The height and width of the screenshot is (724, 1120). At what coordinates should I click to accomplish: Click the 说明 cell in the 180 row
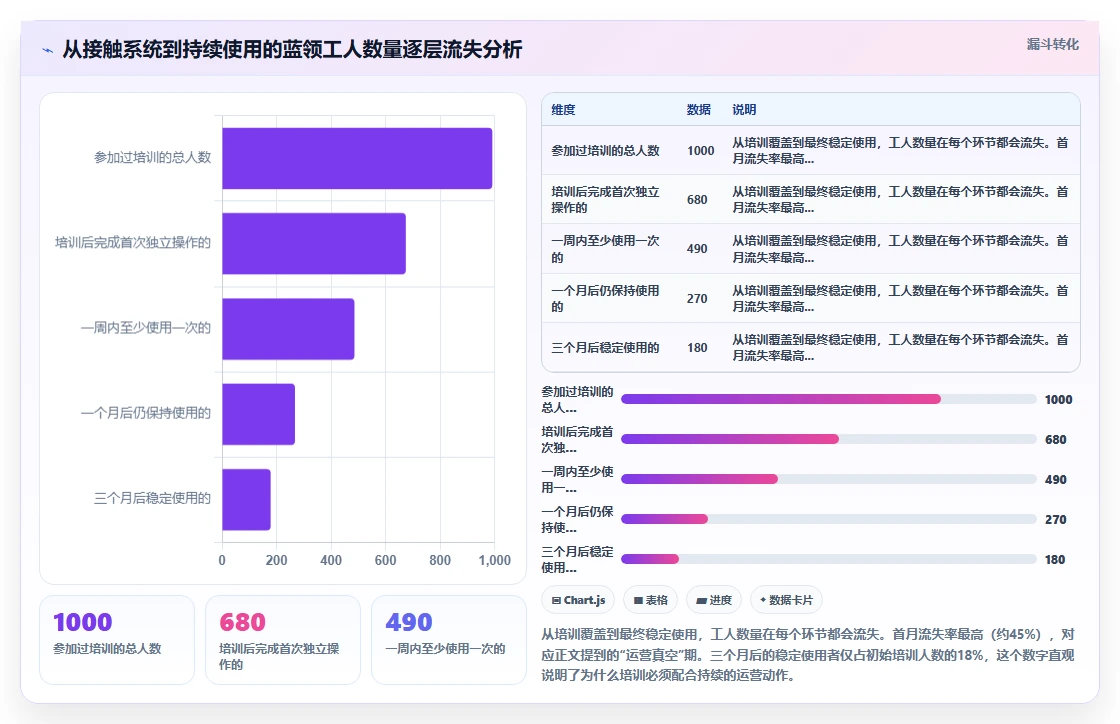tap(900, 348)
